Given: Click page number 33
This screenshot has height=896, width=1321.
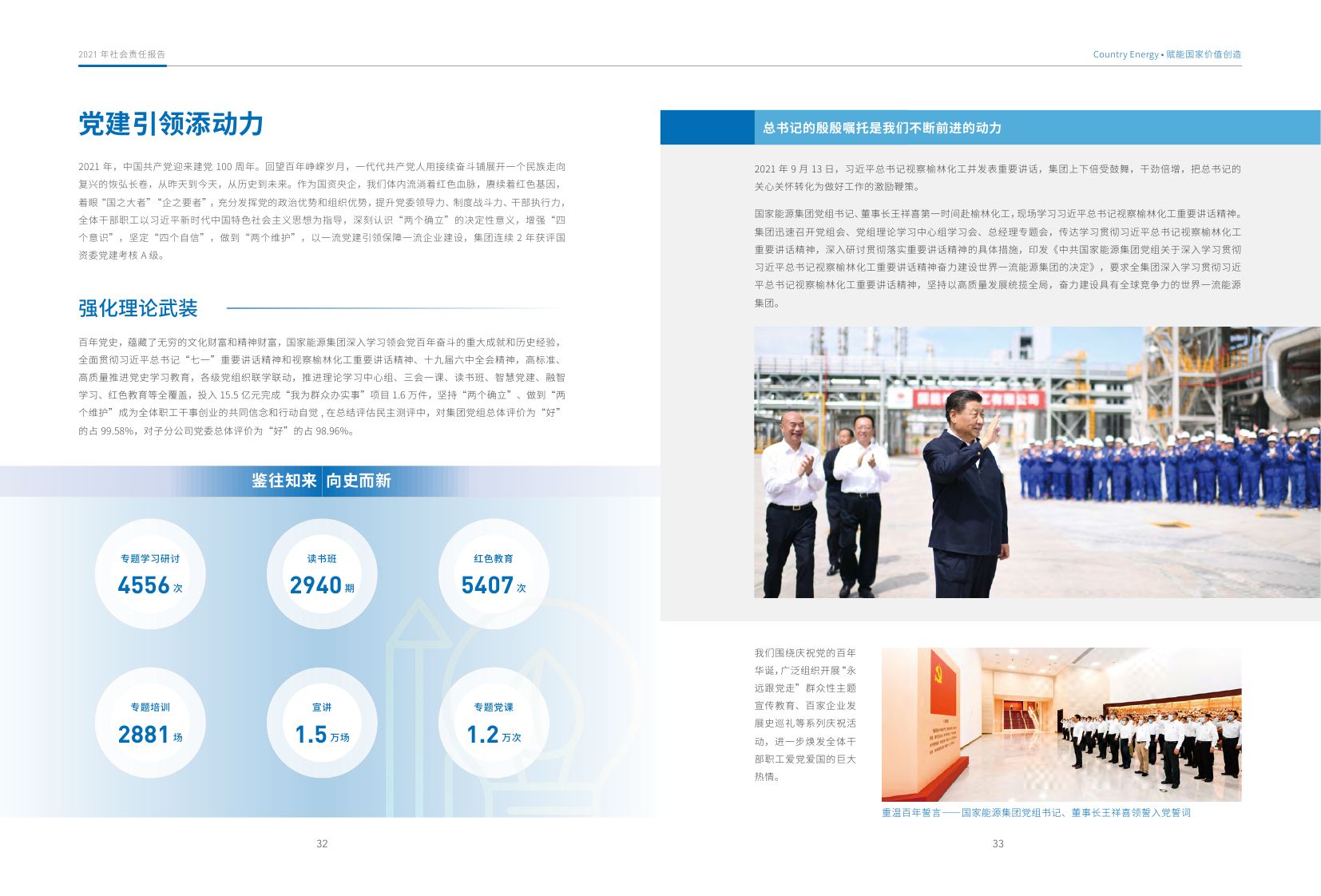Looking at the screenshot, I should pos(998,843).
